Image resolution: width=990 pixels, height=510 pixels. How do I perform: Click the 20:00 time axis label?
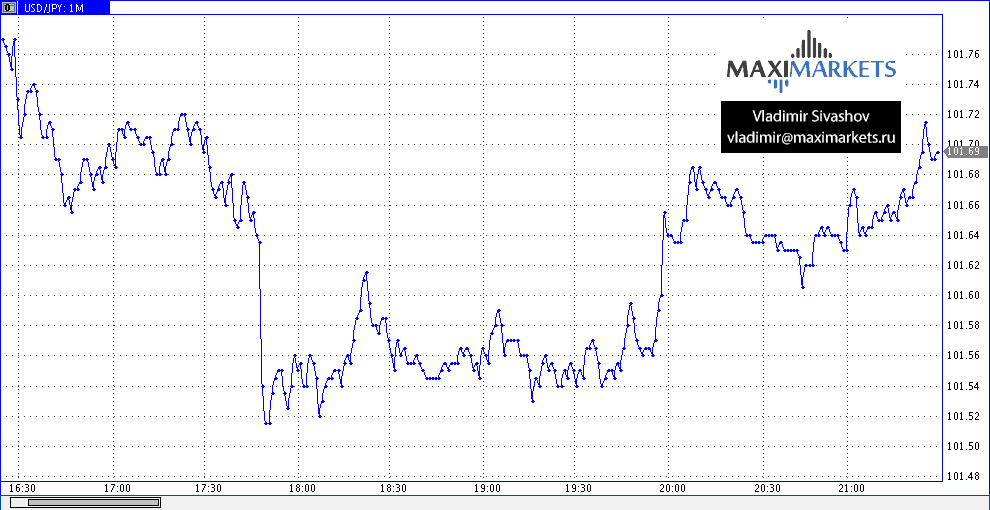(x=672, y=489)
